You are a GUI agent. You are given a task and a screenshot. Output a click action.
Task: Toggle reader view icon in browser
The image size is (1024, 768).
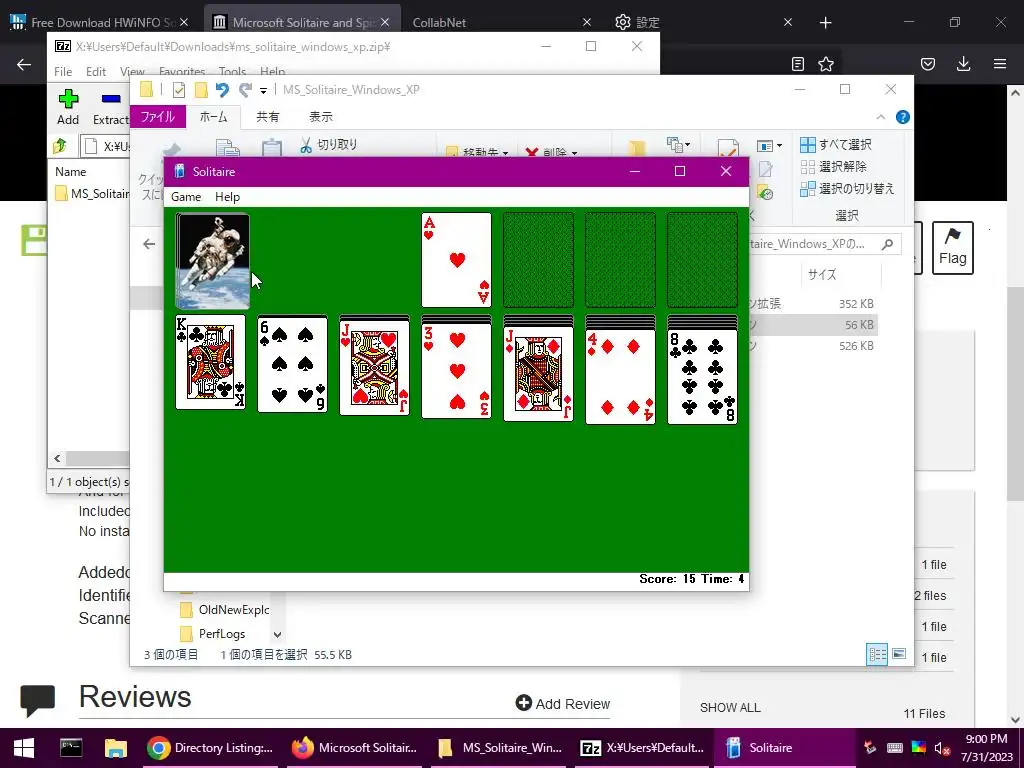pos(797,64)
